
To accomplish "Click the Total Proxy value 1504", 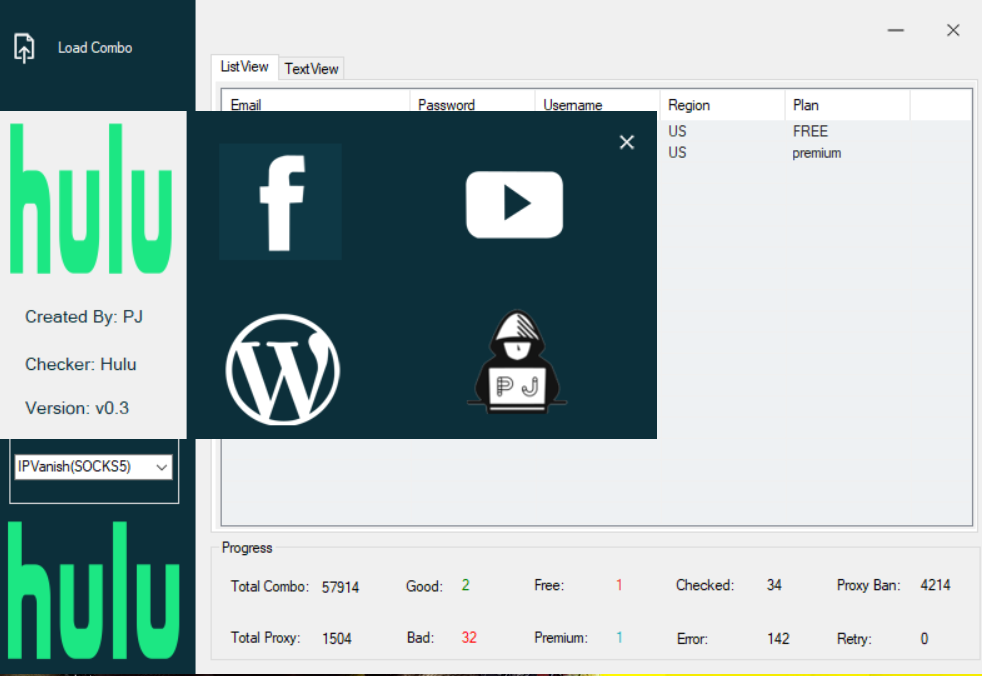I will pyautogui.click(x=336, y=638).
